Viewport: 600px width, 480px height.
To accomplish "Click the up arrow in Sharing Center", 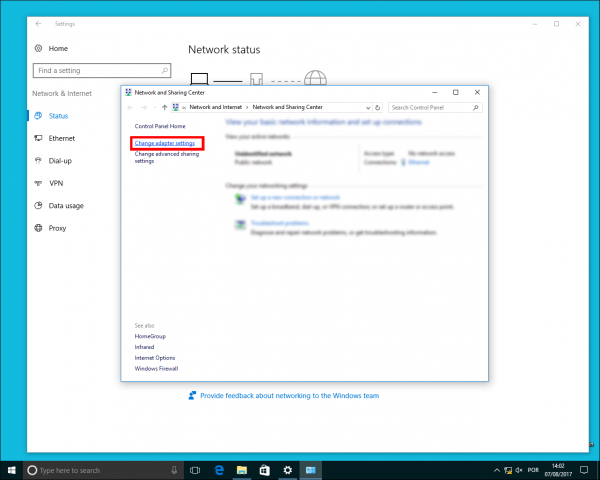I will point(165,108).
